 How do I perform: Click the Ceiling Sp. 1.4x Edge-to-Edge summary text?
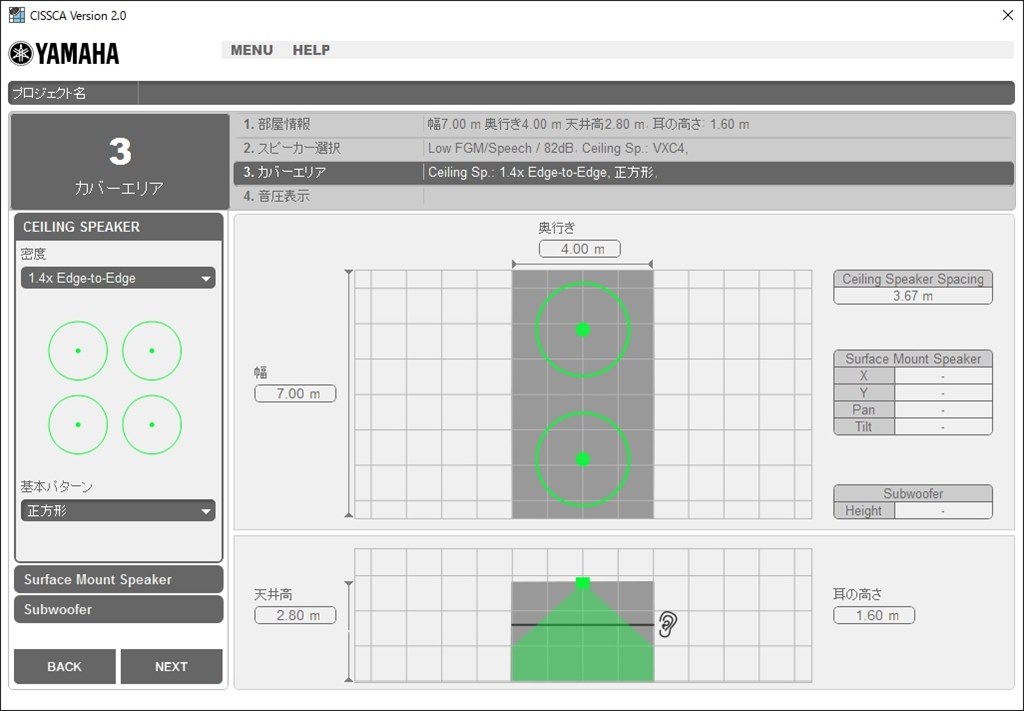543,172
